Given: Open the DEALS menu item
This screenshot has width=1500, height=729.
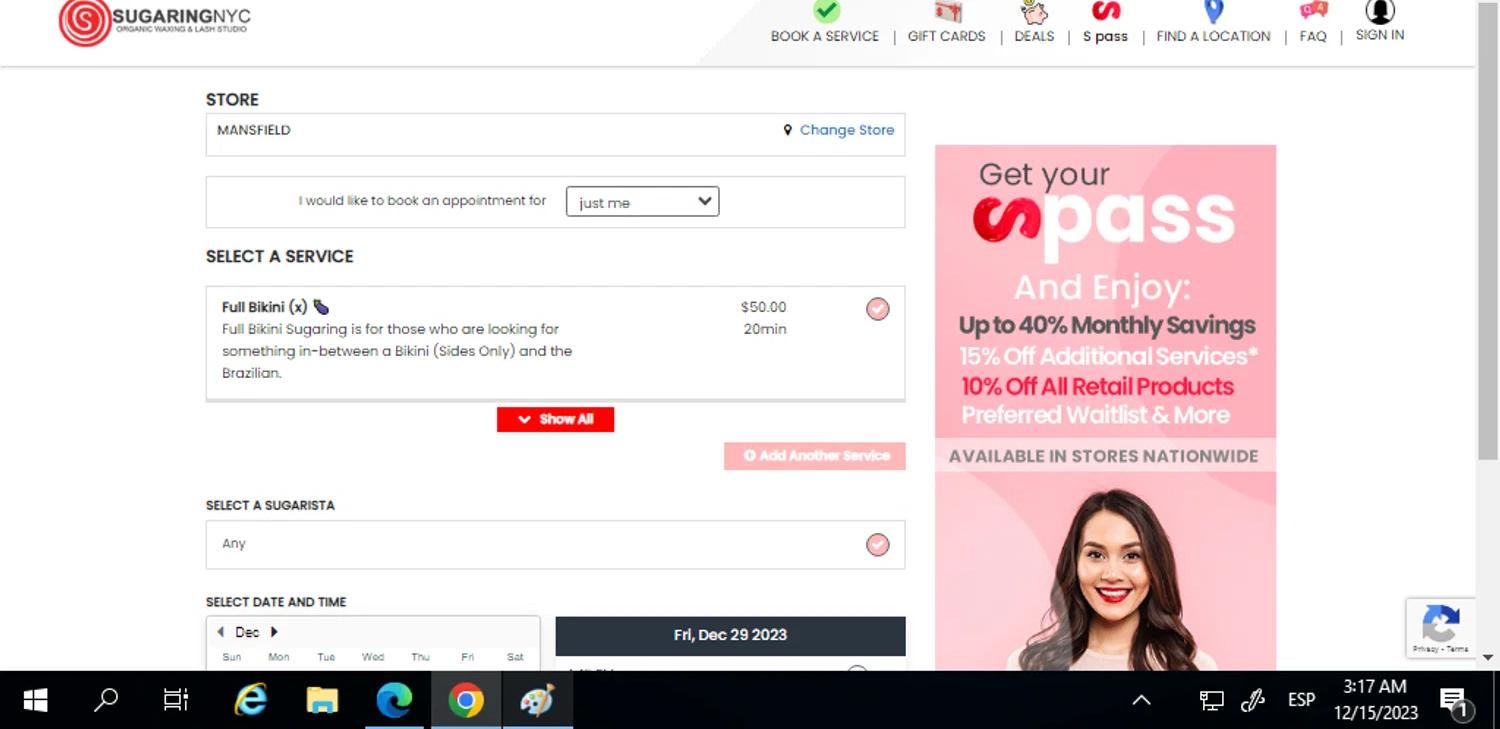Looking at the screenshot, I should point(1034,36).
